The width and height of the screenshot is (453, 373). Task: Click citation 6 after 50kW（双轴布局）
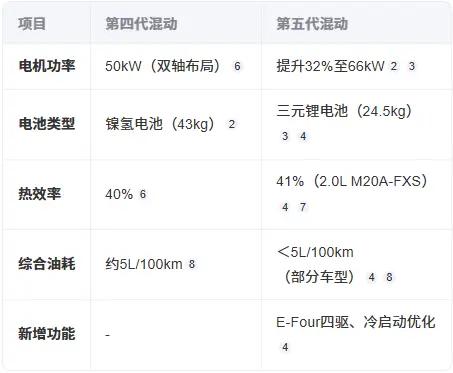[x=237, y=66]
